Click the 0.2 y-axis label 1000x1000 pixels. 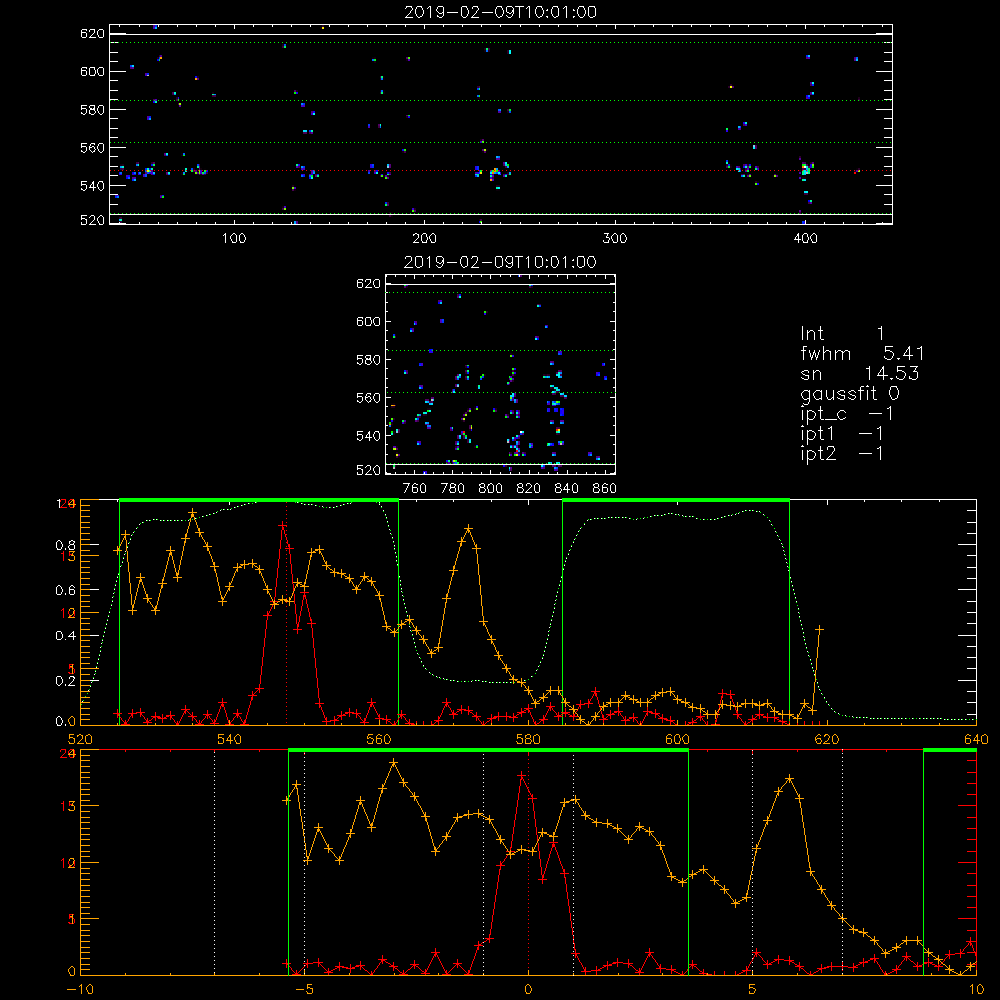coord(66,680)
